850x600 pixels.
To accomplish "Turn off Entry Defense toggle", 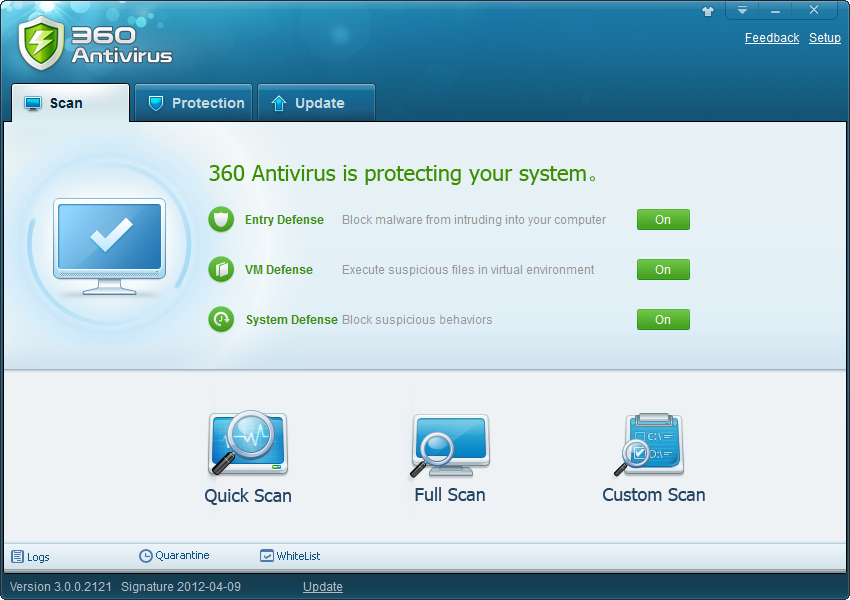I will click(663, 220).
